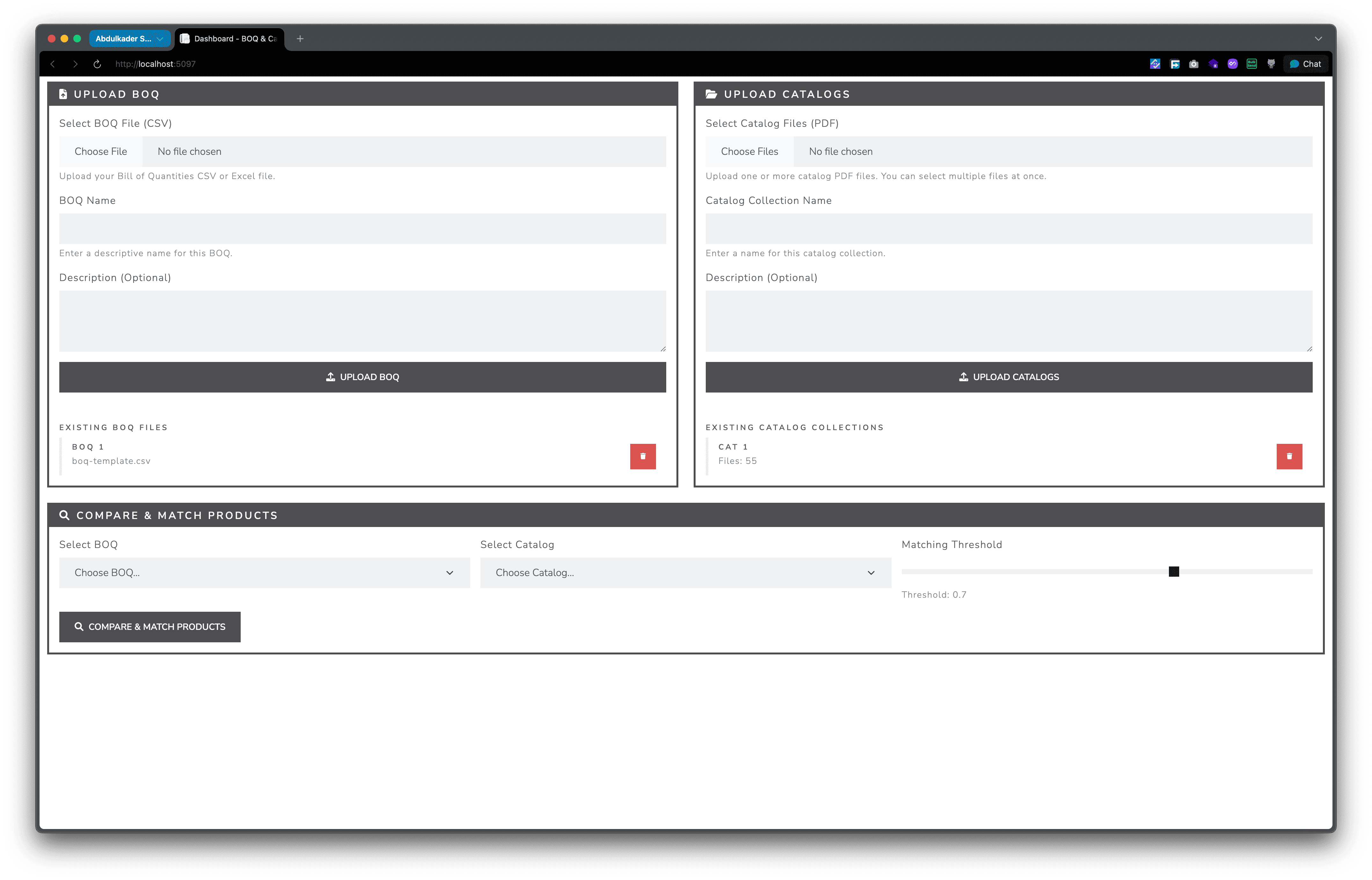Click the Matching Threshold slider handle

(x=1174, y=572)
